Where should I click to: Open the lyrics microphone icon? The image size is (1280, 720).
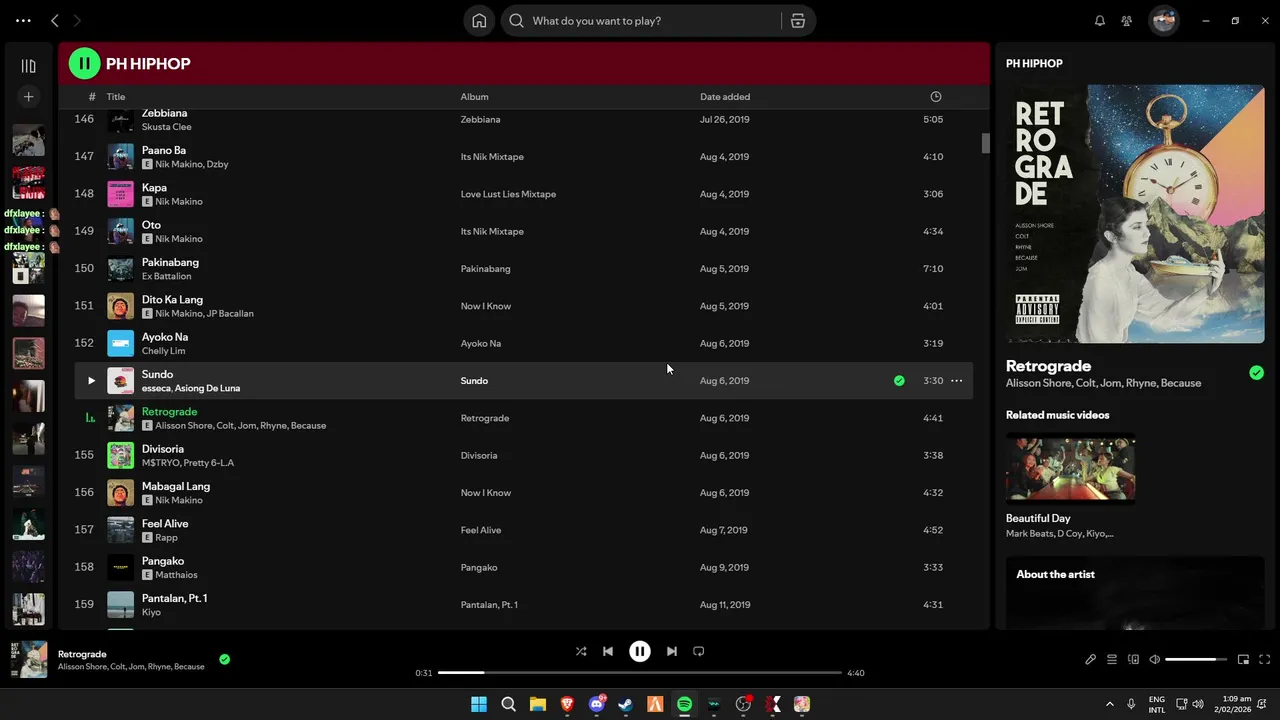[1091, 660]
